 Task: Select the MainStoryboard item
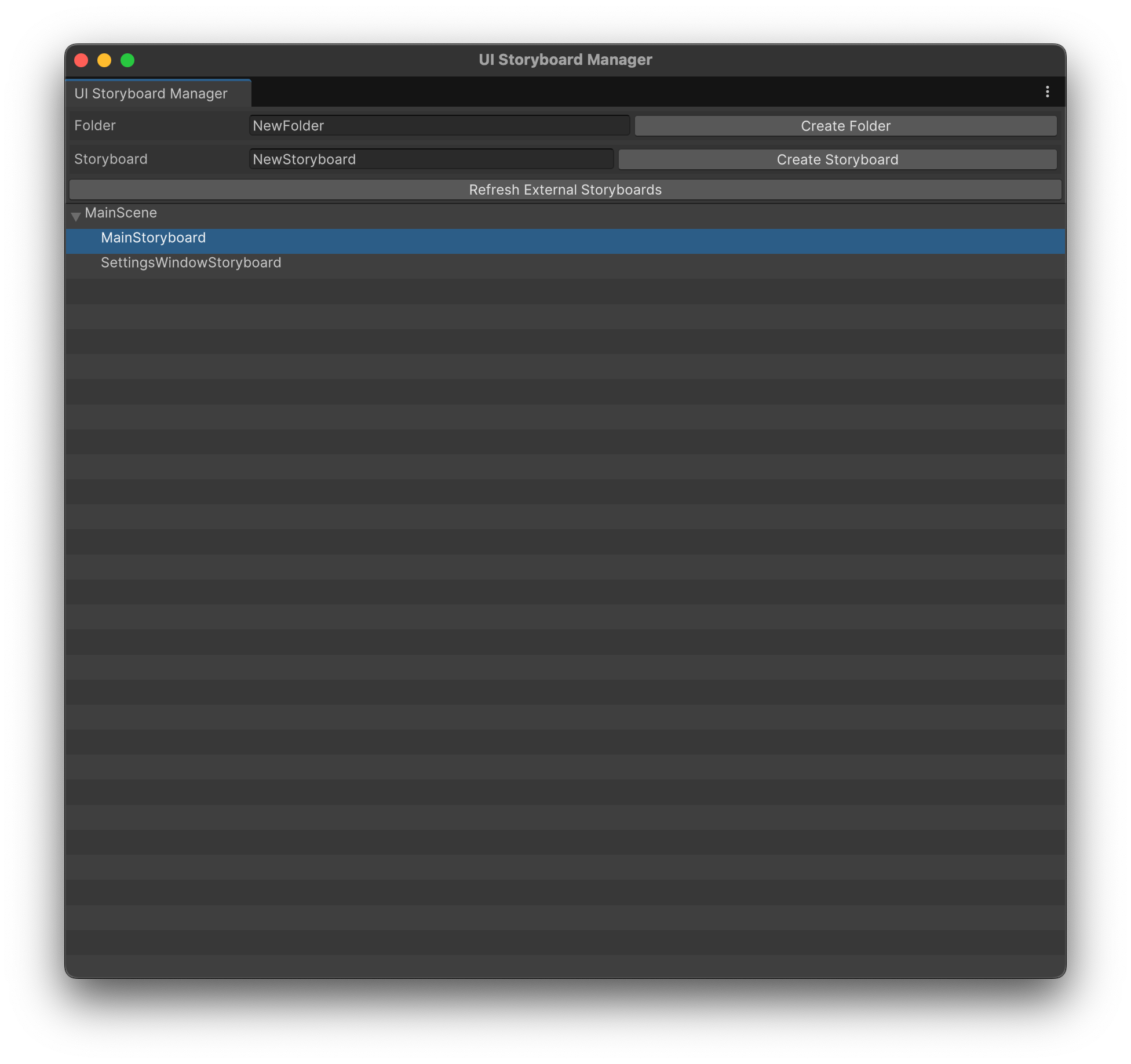pyautogui.click(x=154, y=238)
